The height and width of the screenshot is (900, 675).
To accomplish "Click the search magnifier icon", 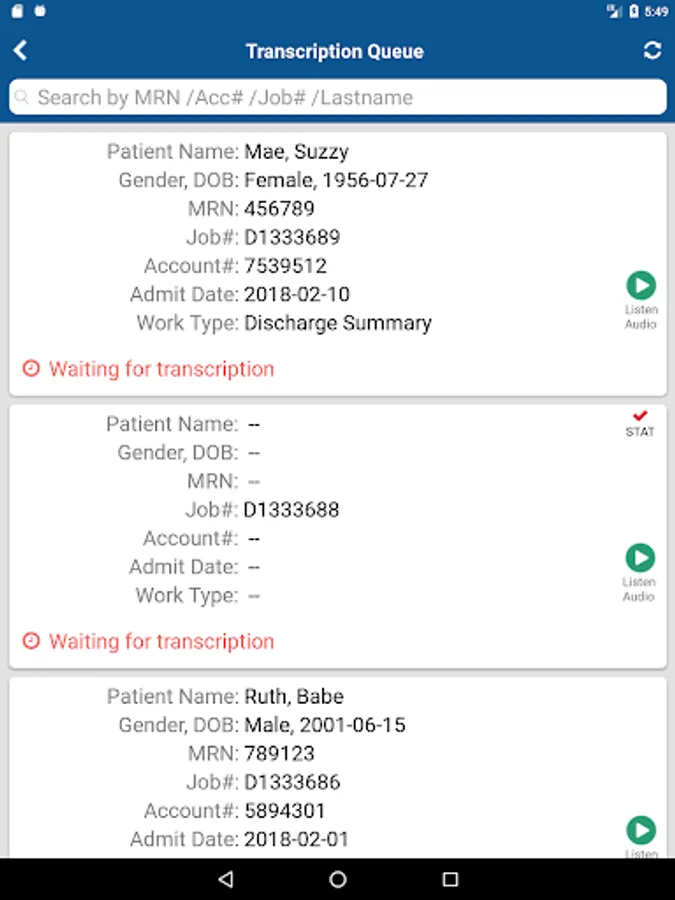I will tap(22, 98).
